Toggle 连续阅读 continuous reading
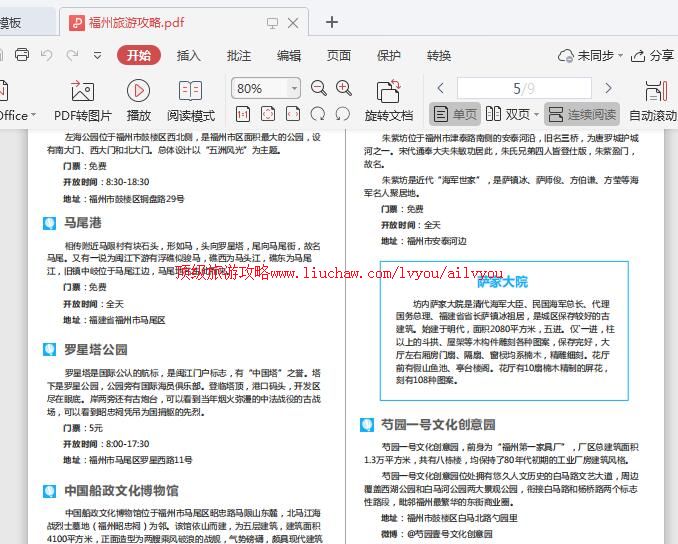This screenshot has height=544, width=678. 582,115
